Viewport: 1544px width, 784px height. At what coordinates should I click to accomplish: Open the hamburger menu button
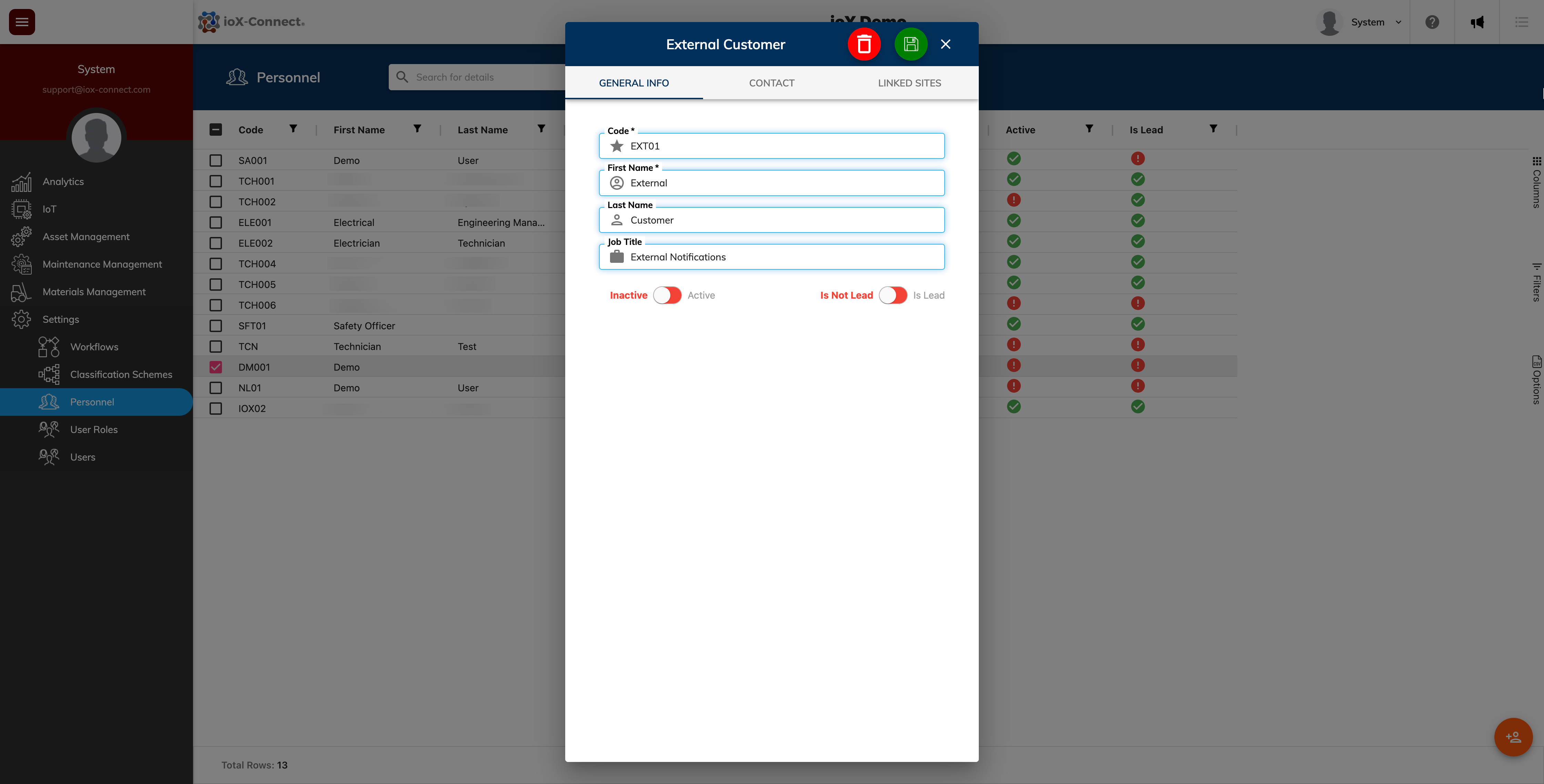tap(22, 22)
